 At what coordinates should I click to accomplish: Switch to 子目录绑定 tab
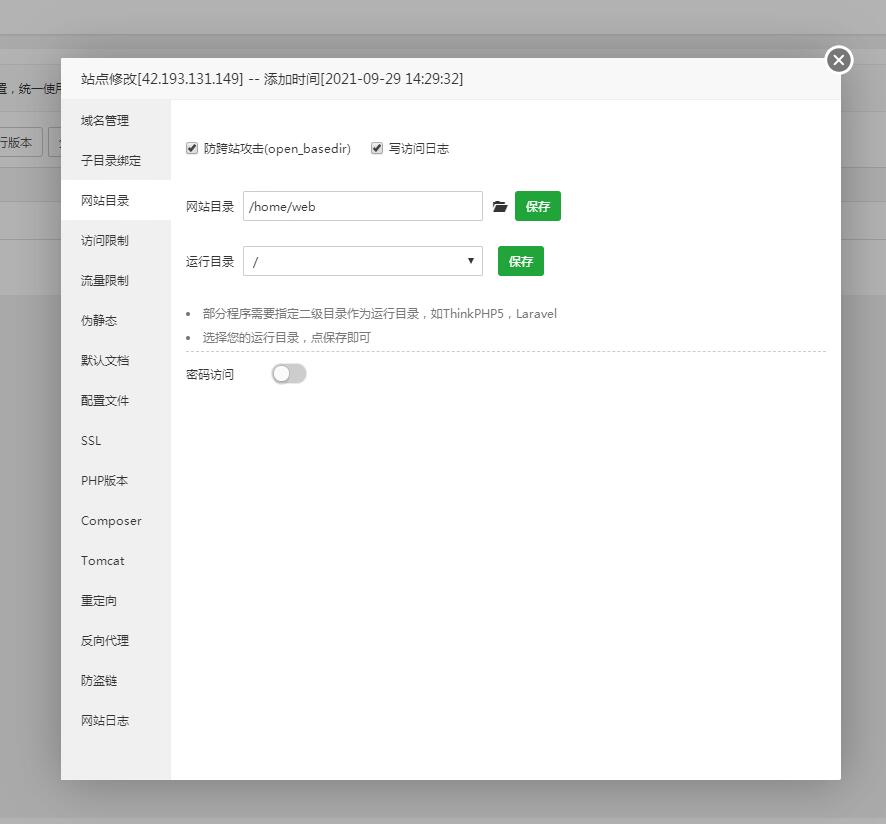click(111, 161)
